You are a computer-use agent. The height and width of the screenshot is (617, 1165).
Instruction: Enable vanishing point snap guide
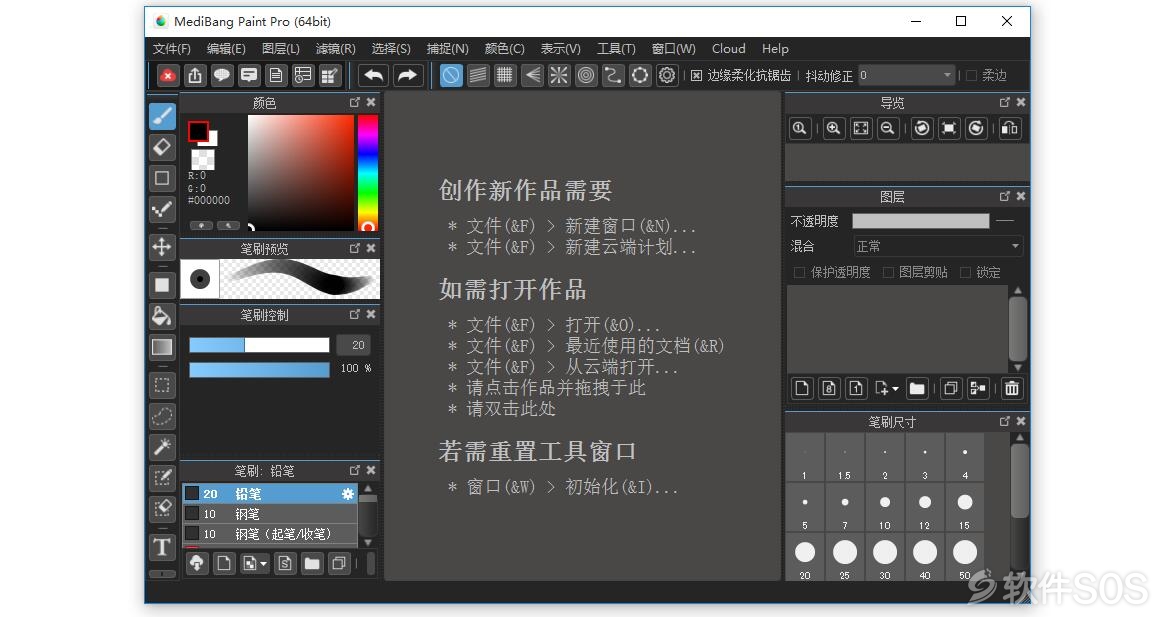[x=532, y=75]
